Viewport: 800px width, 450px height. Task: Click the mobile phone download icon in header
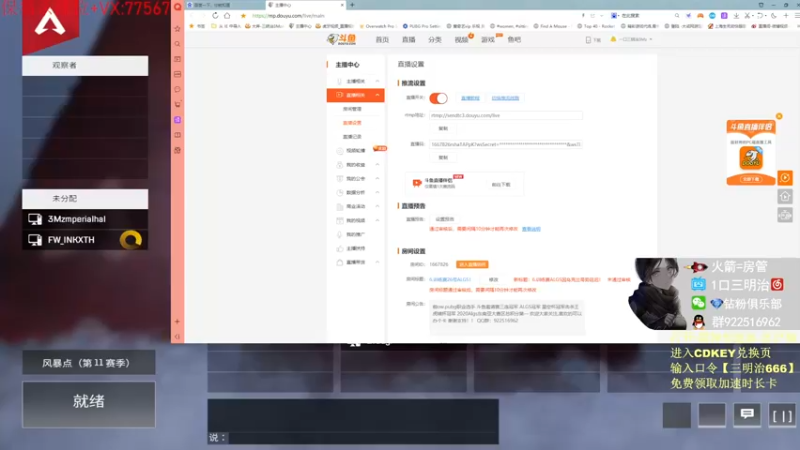click(588, 40)
